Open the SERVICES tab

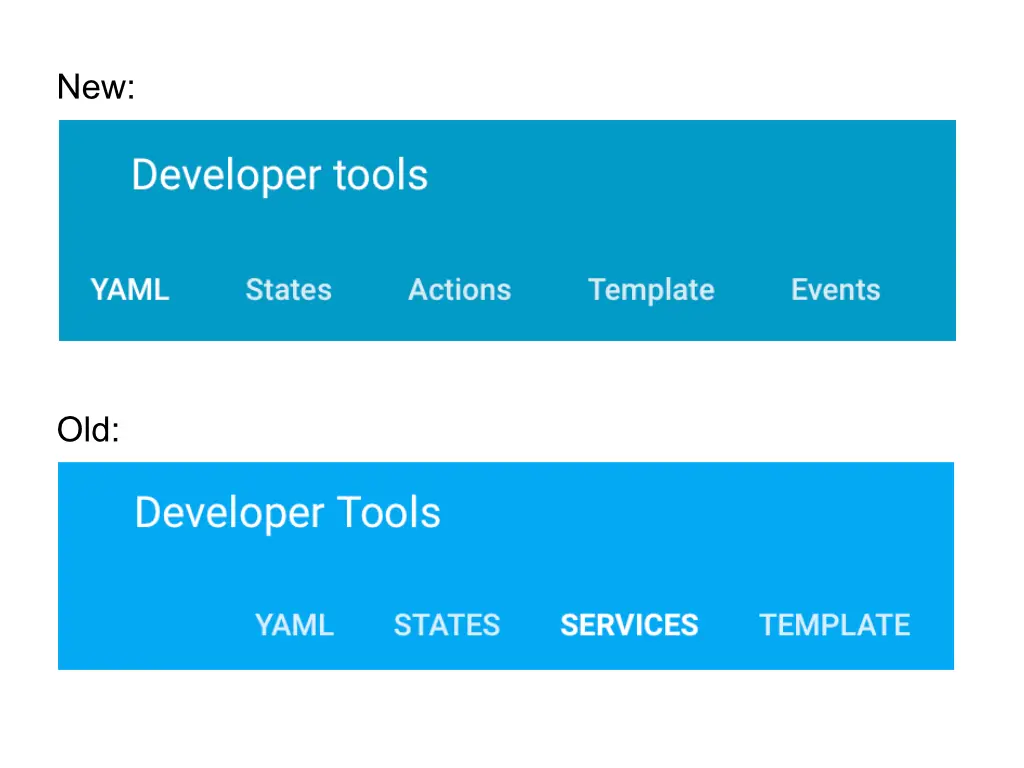tap(629, 625)
